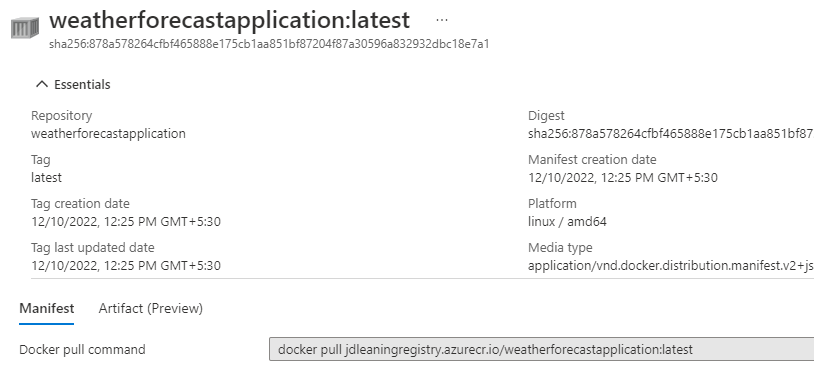Select the latest tag value
This screenshot has height=376, width=814.
coord(46,178)
